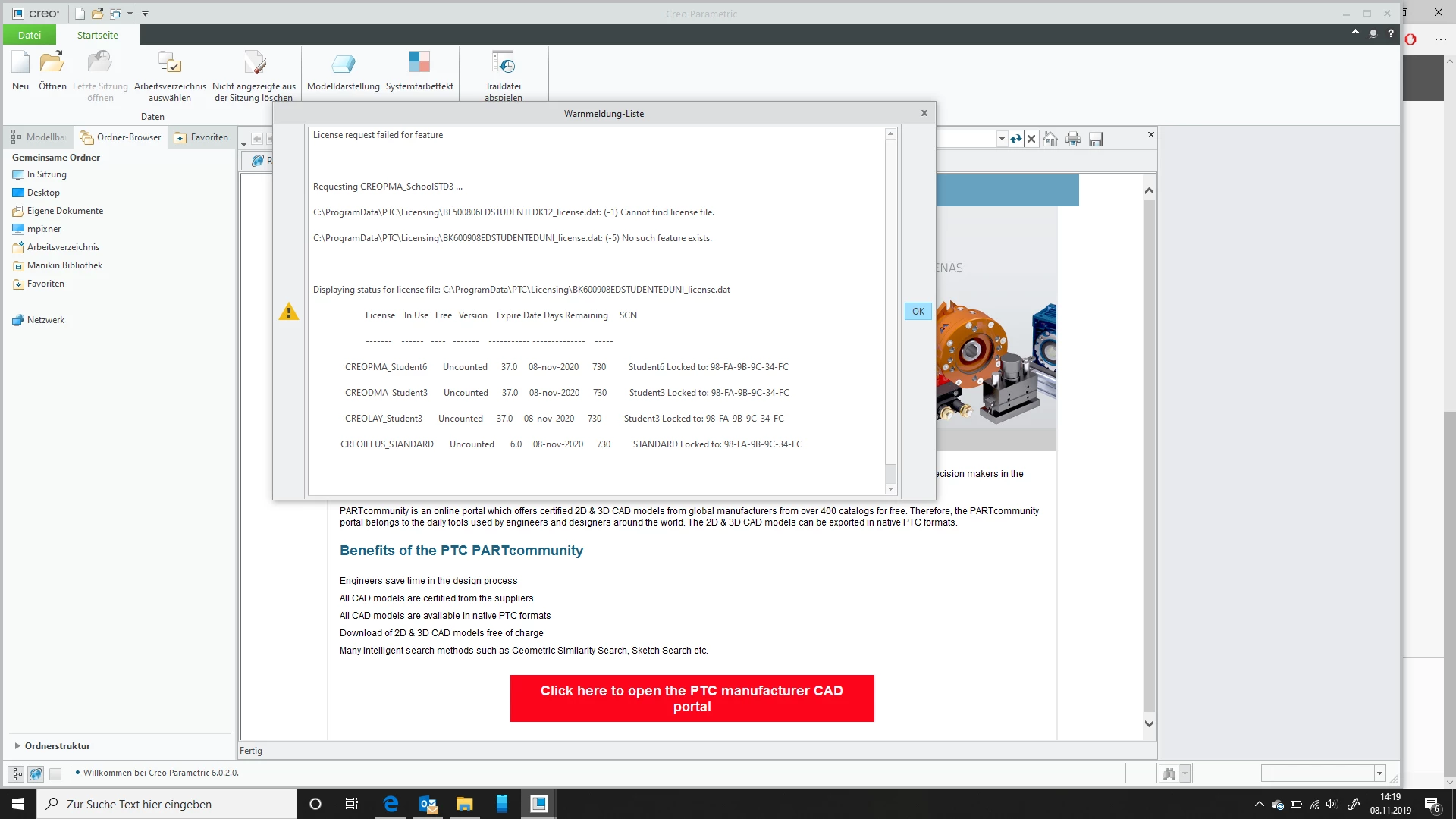Refresh the embedded browser page
Screen dimensions: 1456x819
tap(1016, 139)
